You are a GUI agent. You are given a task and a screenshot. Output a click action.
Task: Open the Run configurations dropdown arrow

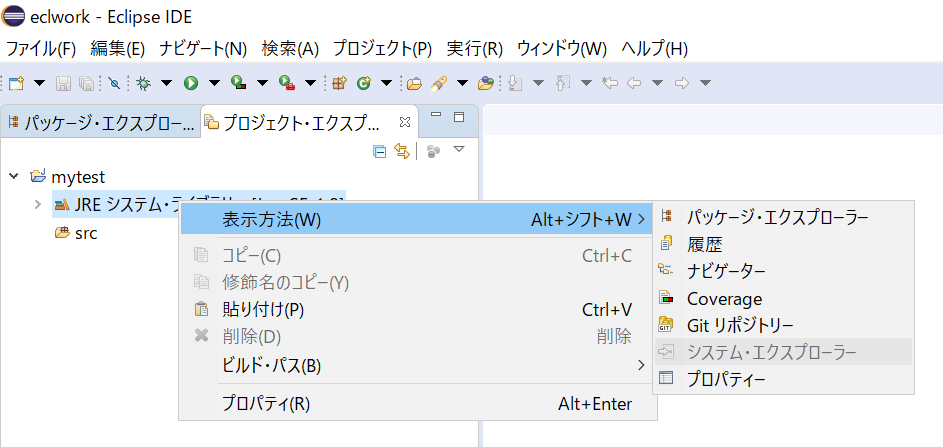[214, 83]
